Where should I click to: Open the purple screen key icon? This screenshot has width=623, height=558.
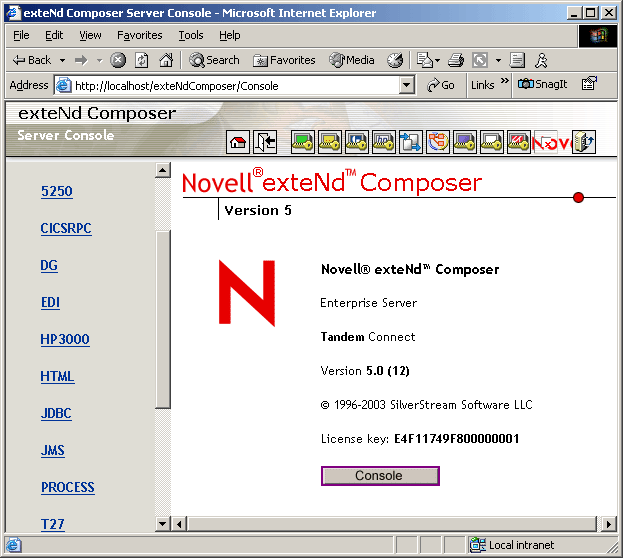(x=465, y=142)
